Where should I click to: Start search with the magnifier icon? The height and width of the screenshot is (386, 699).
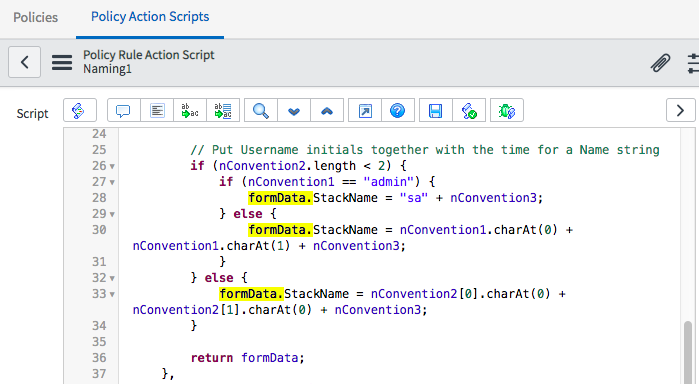261,111
